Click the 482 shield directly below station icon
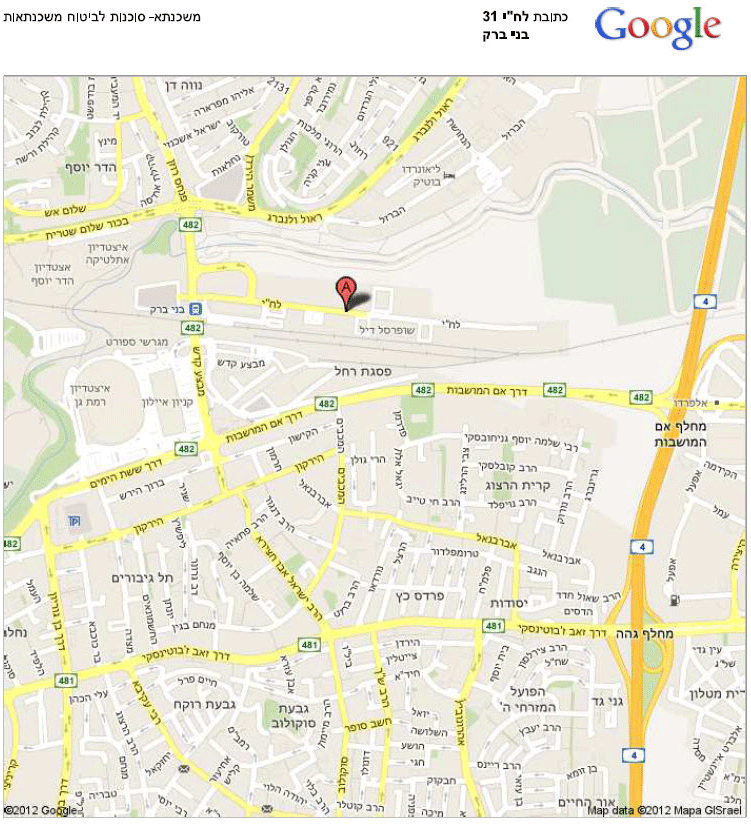751x824 pixels. click(x=192, y=328)
